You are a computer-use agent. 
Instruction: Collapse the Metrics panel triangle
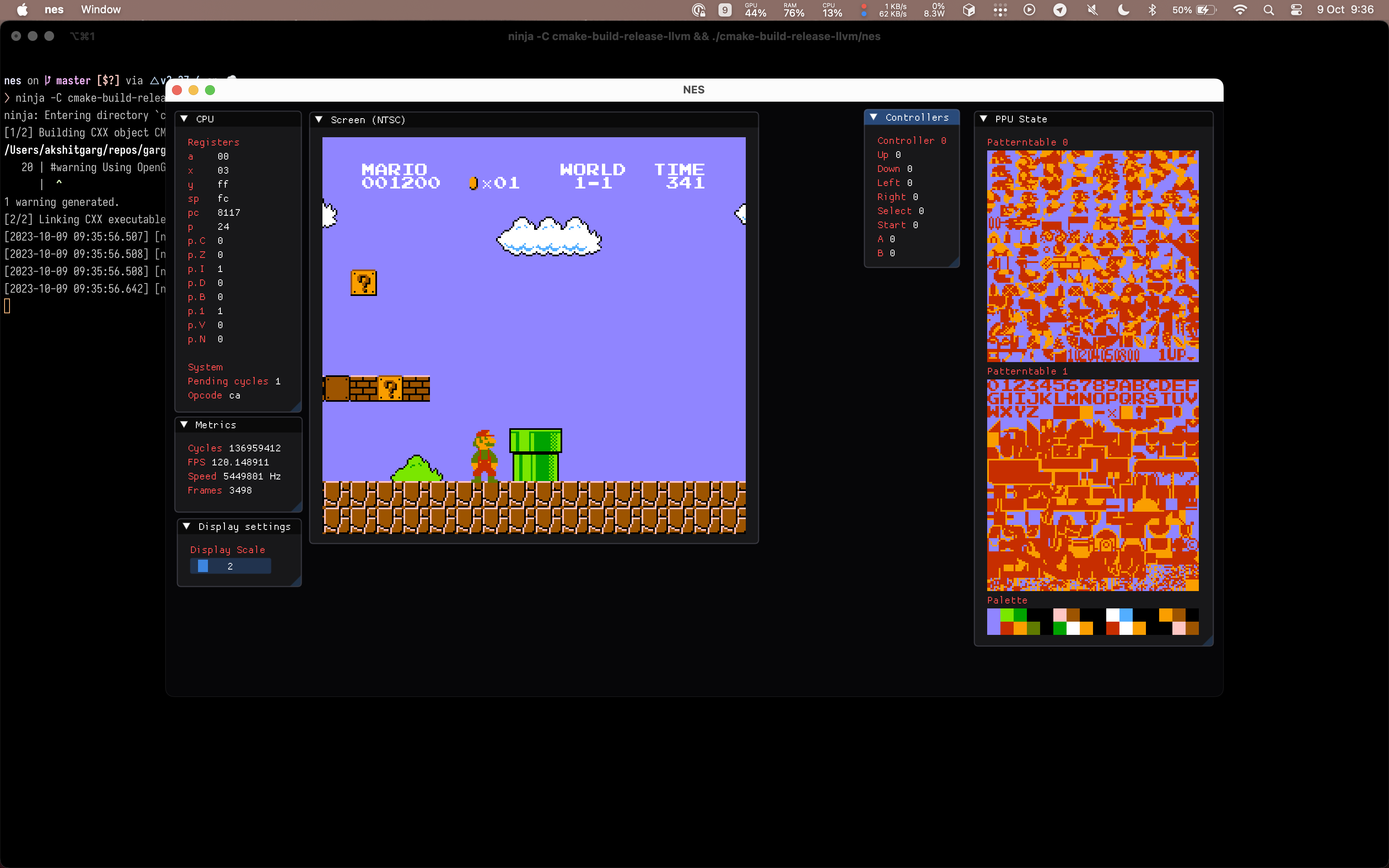(184, 425)
